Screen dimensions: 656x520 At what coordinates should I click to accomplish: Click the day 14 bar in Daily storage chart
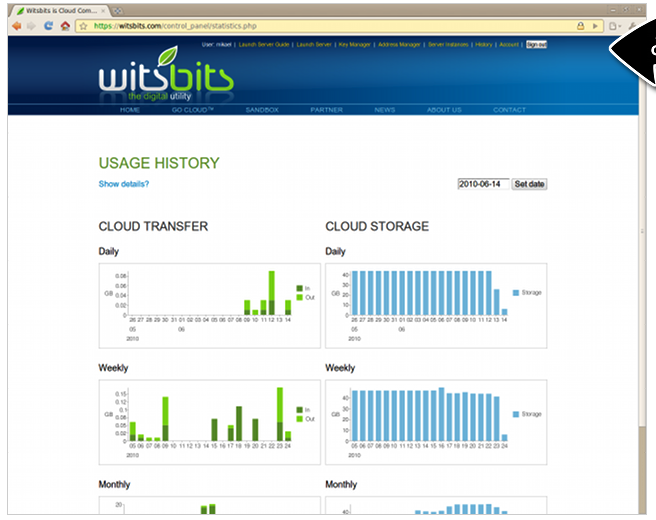coord(505,312)
